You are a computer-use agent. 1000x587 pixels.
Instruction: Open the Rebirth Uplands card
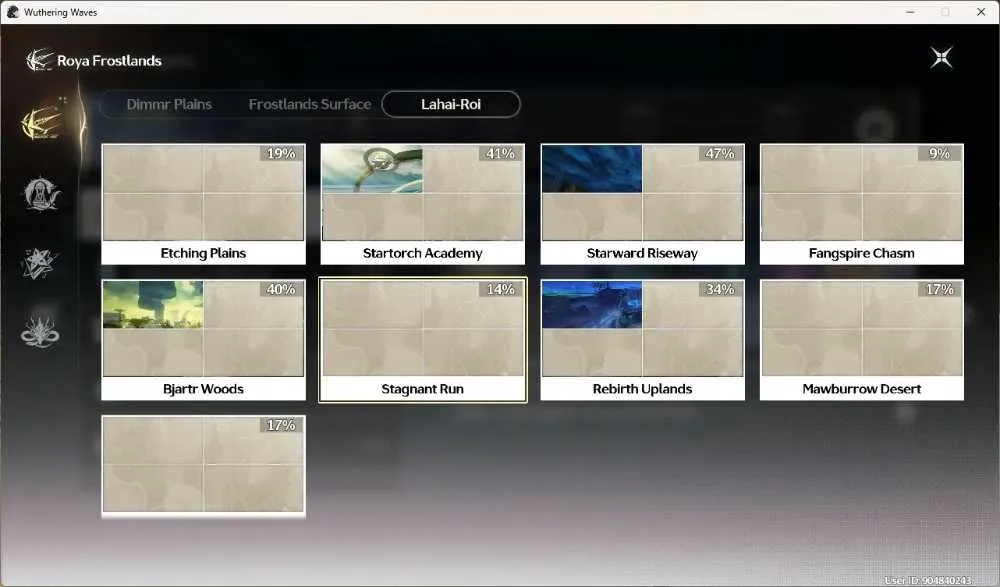pyautogui.click(x=642, y=340)
